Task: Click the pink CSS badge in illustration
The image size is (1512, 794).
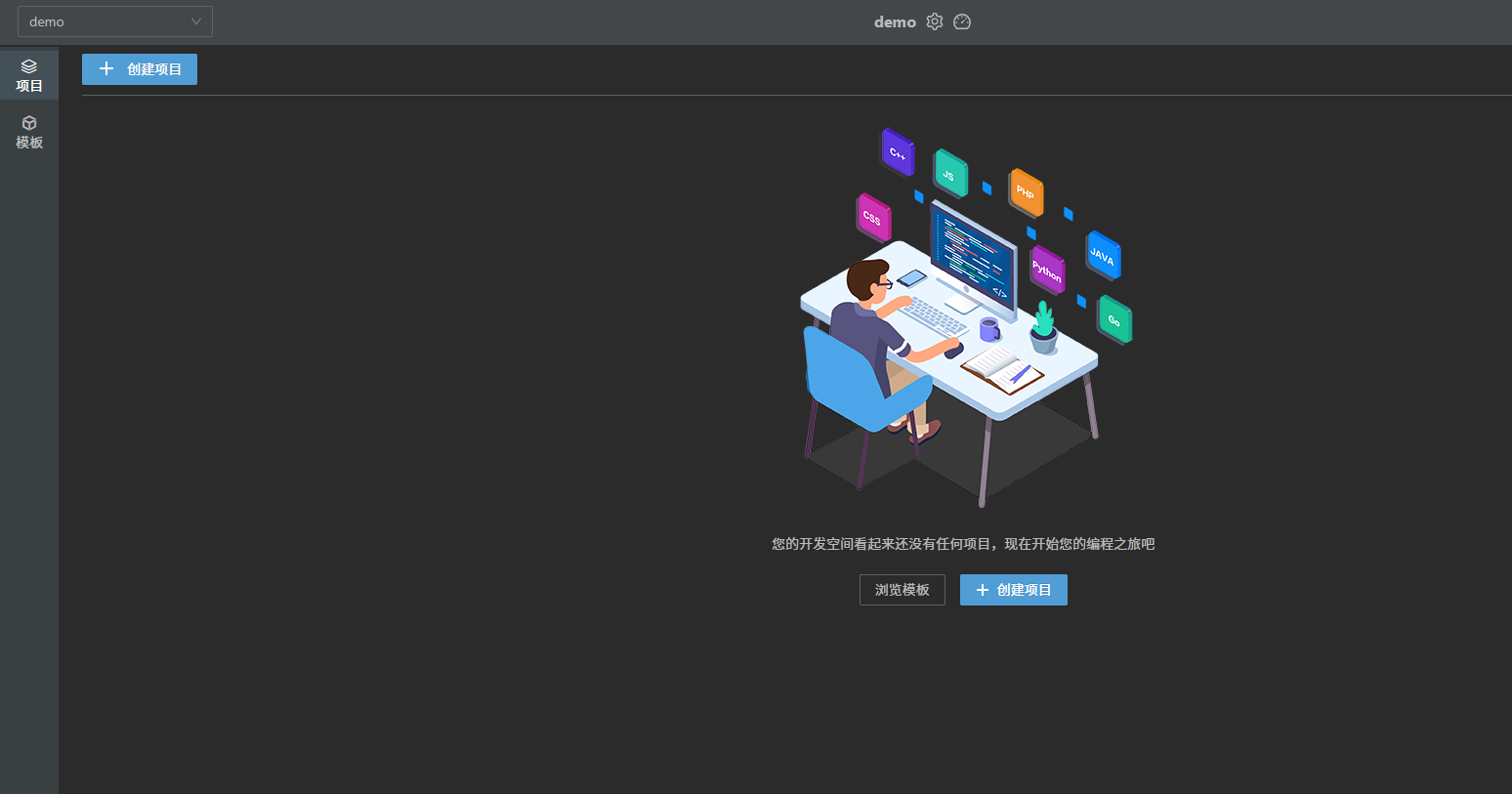Action: [x=873, y=218]
